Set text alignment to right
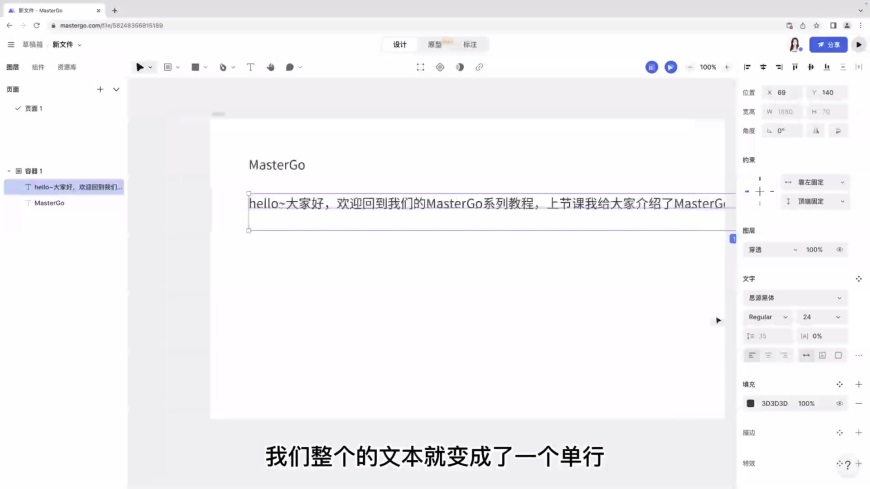The image size is (870, 489). coord(784,355)
